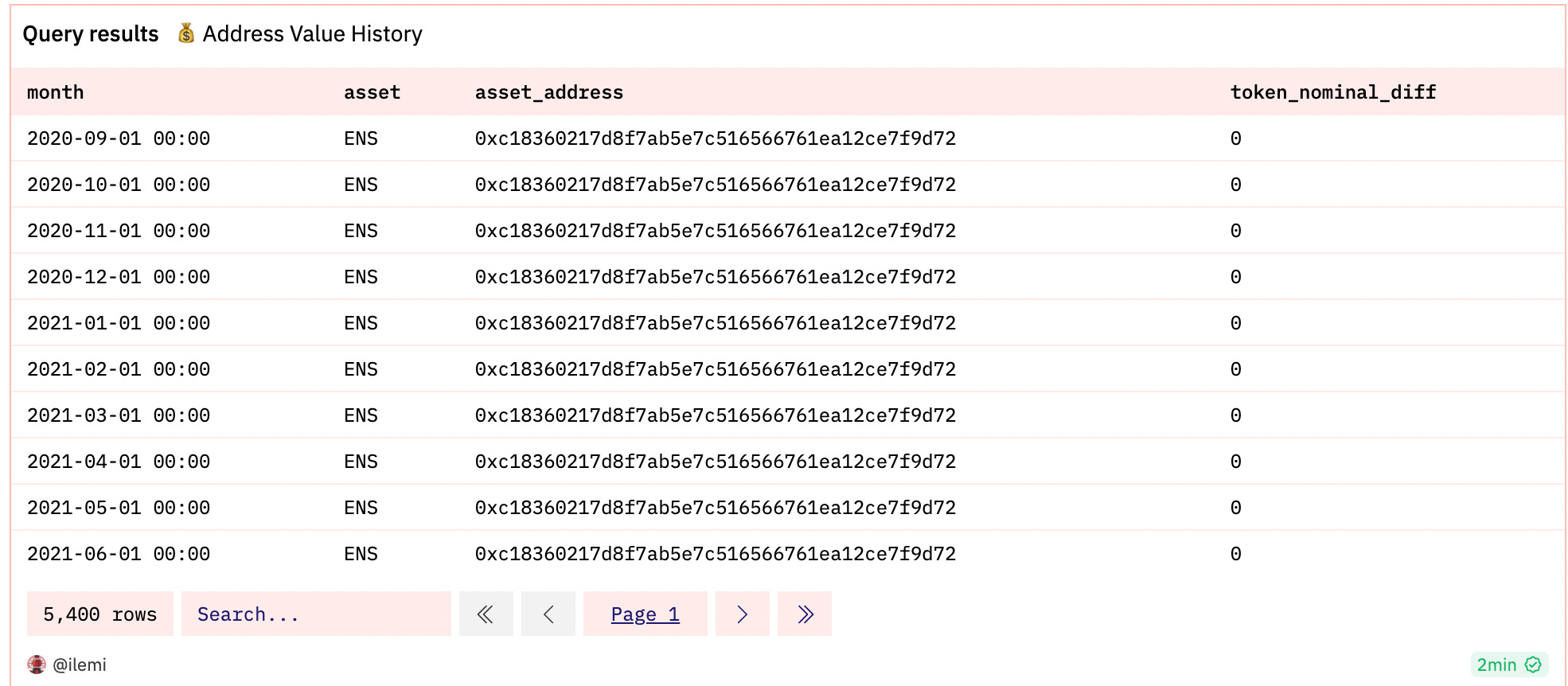This screenshot has height=686, width=1568.
Task: Sort the table by the month column header
Action: tap(55, 92)
